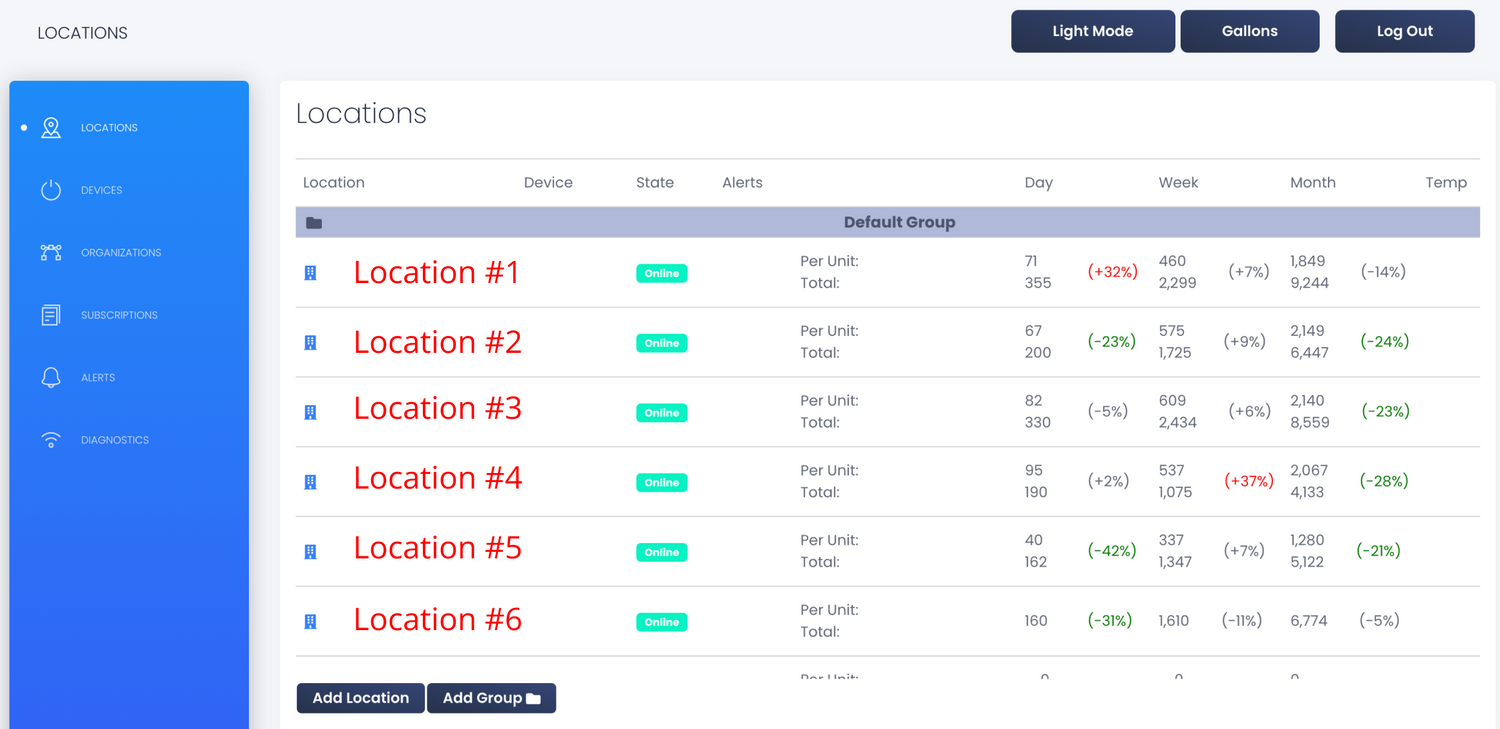Click the building icon beside Location #4
1500x729 pixels.
pos(311,482)
